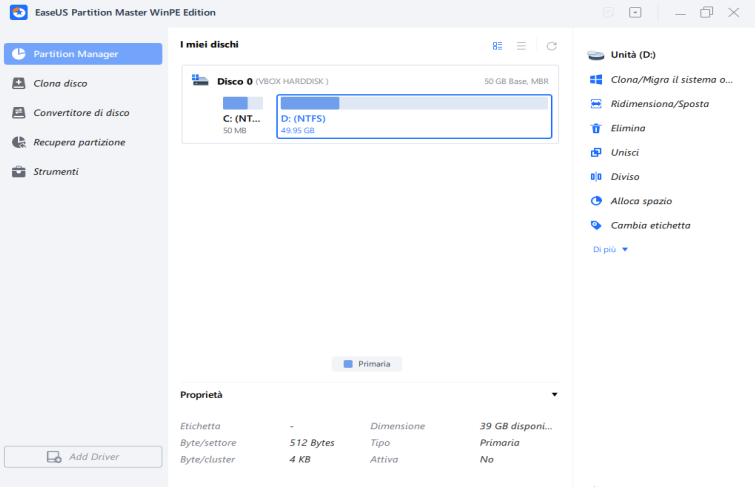Screen dimensions: 755x487
Task: Click the Cambia etichetta tag icon
Action: click(x=596, y=225)
